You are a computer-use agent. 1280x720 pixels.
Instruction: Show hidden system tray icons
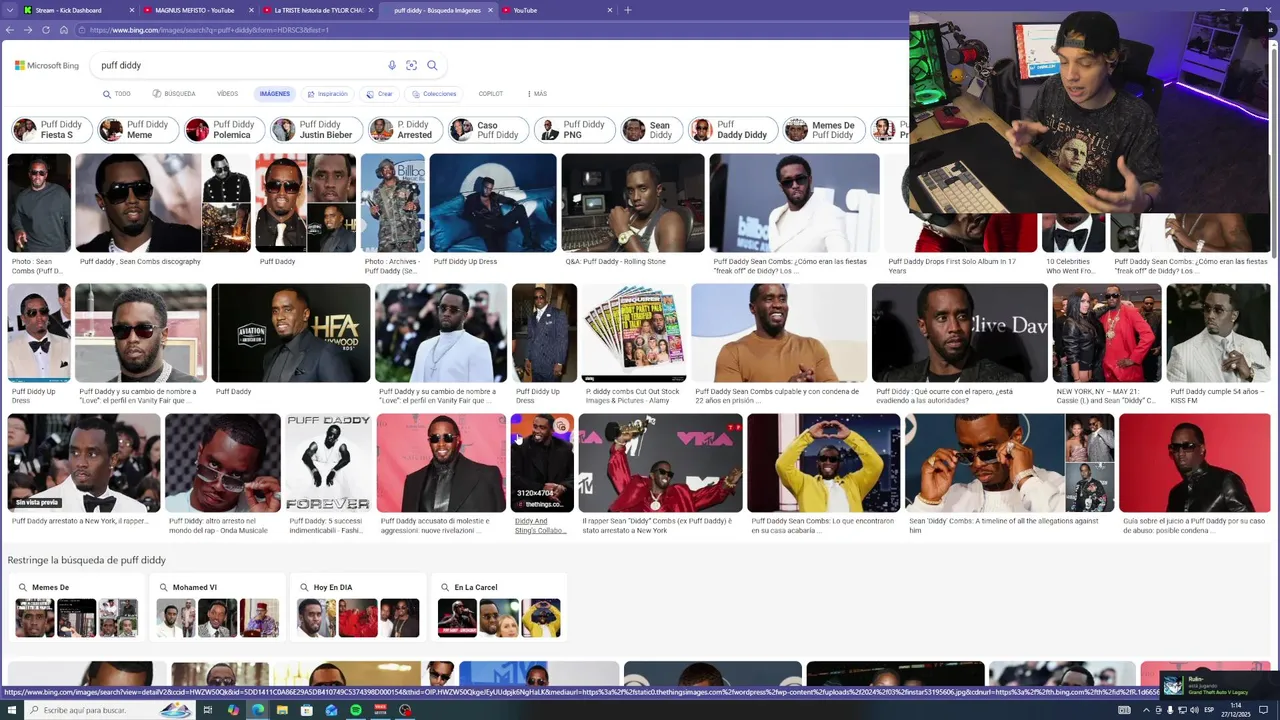(x=1146, y=710)
